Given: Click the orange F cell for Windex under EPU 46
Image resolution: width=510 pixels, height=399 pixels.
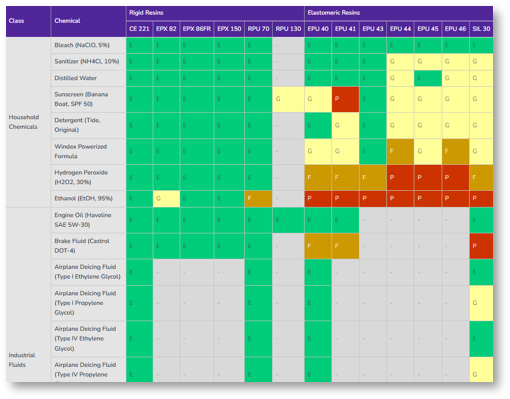Looking at the screenshot, I should pyautogui.click(x=455, y=151).
